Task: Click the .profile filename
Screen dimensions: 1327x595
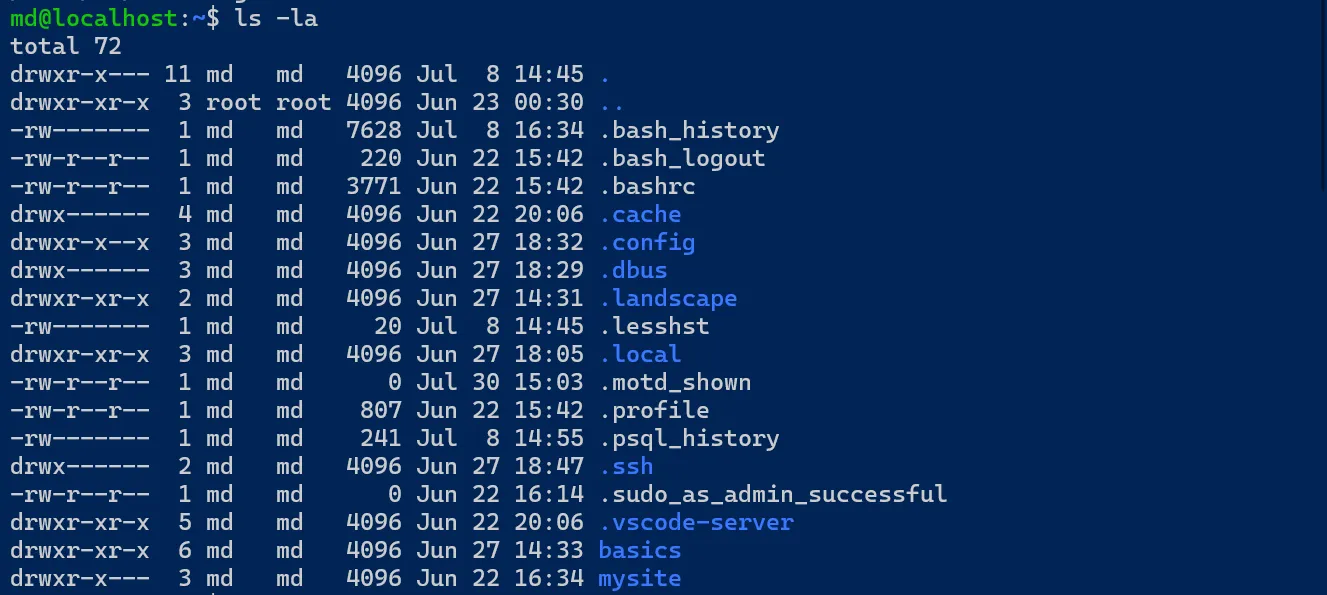Action: (x=653, y=411)
